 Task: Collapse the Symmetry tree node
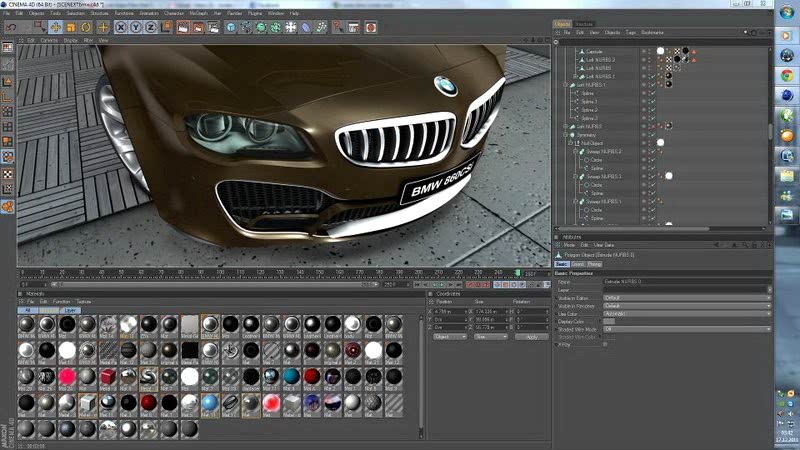click(x=565, y=135)
